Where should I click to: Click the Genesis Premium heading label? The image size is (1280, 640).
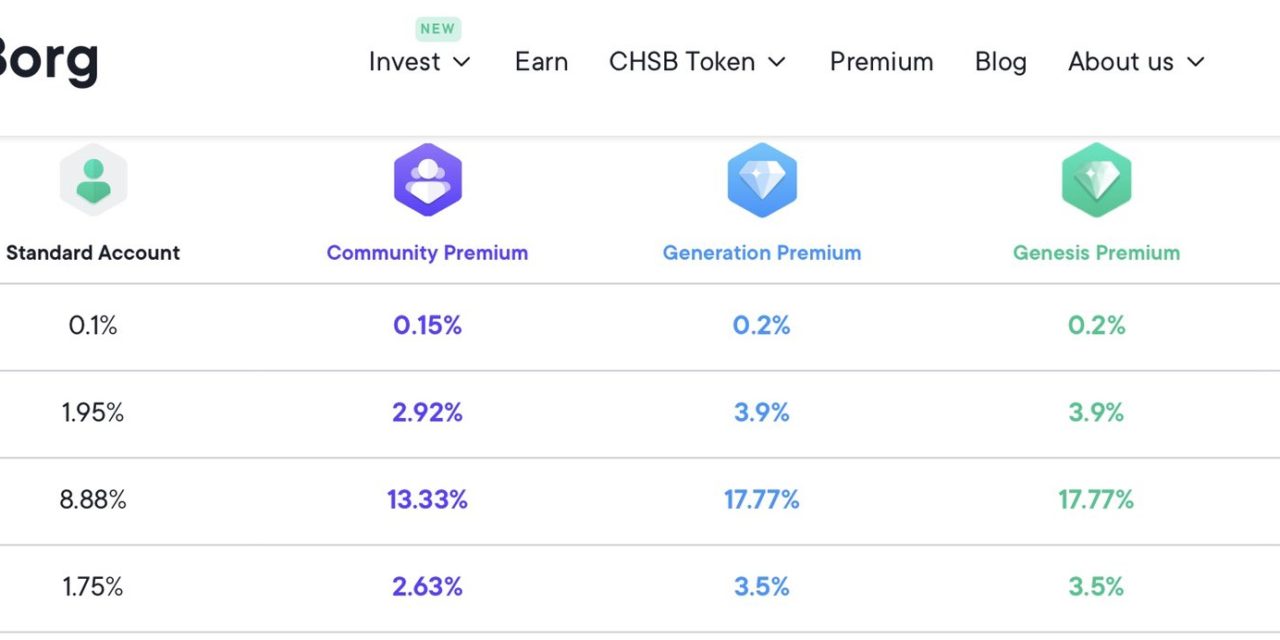coord(1096,253)
